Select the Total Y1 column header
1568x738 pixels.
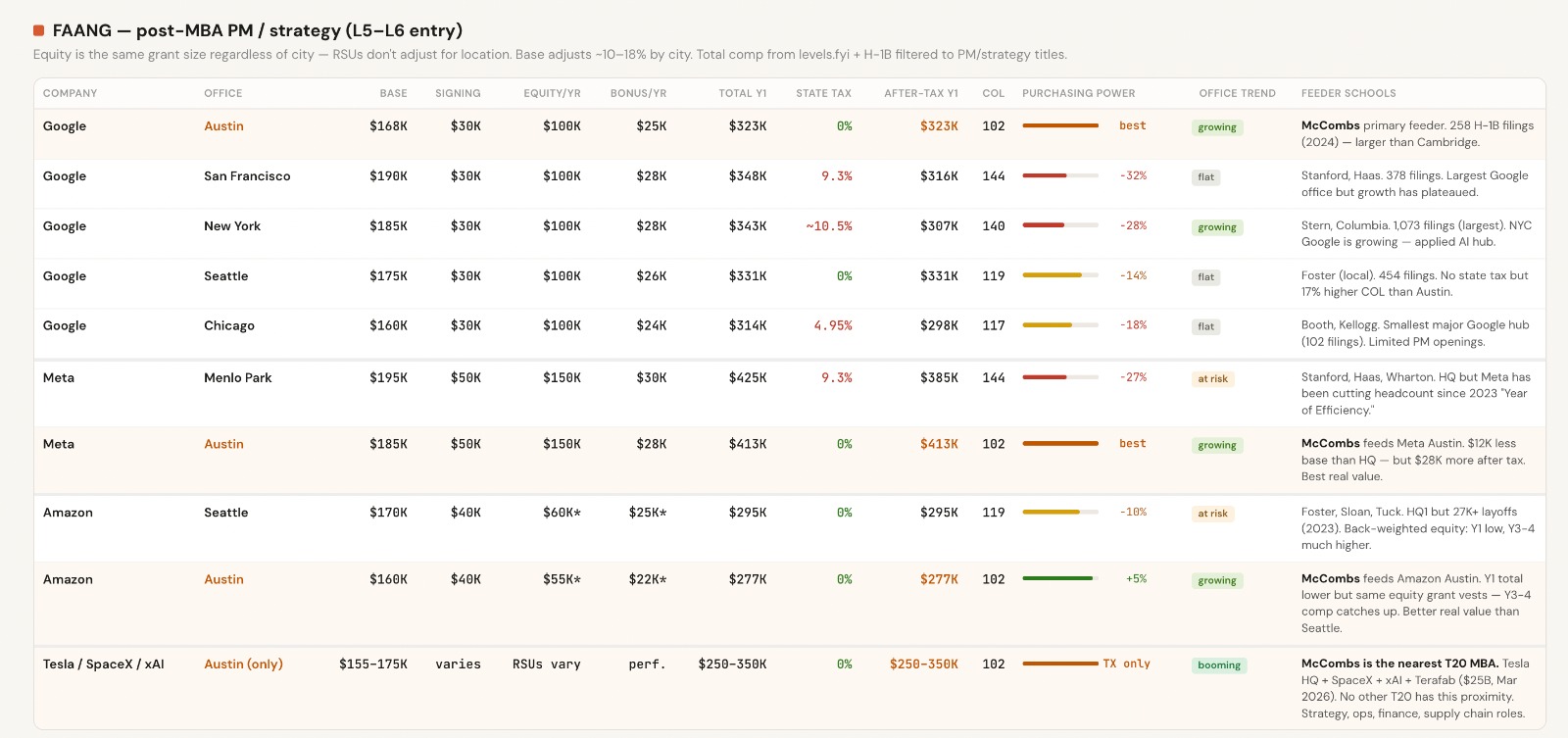(742, 93)
